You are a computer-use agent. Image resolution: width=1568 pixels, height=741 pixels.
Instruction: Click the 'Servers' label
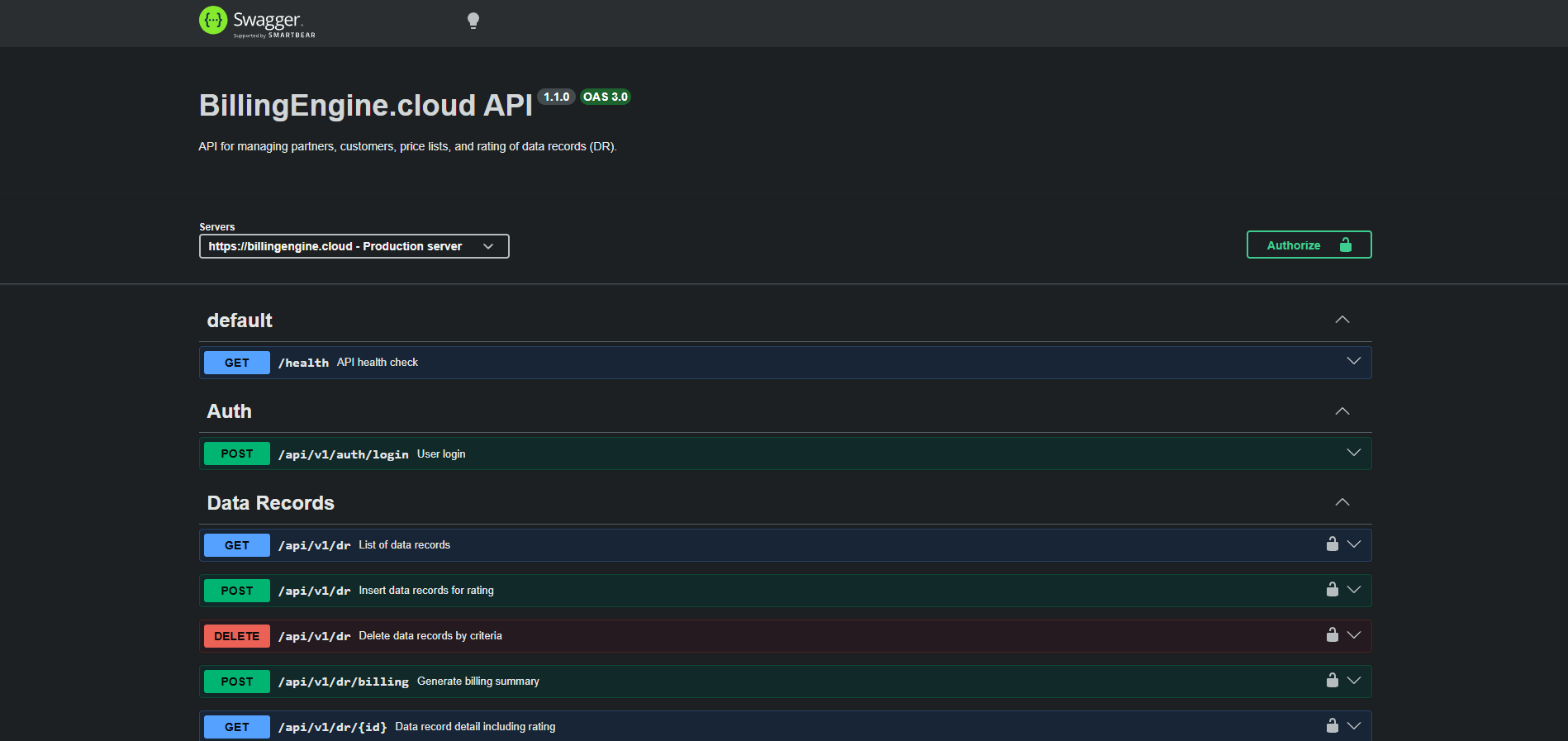[217, 227]
